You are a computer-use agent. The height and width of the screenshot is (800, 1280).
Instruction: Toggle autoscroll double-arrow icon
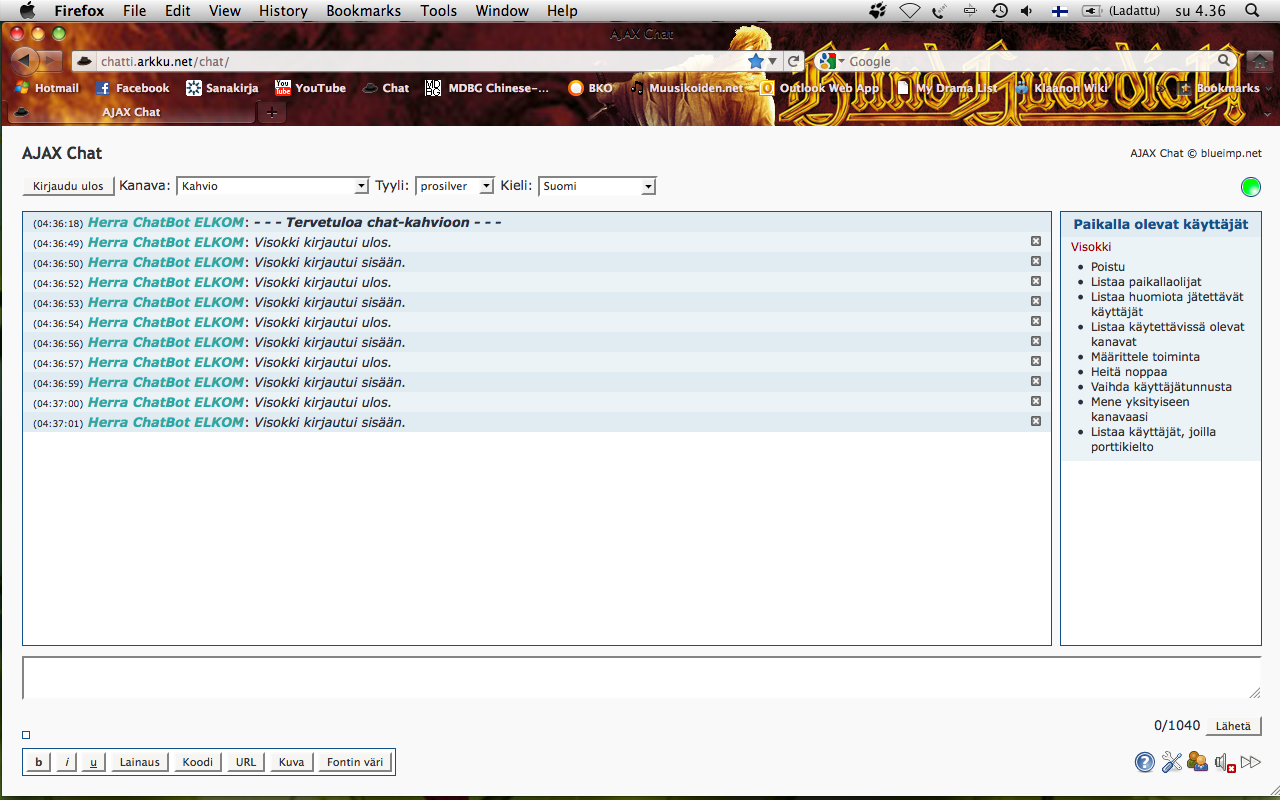[x=1251, y=763]
